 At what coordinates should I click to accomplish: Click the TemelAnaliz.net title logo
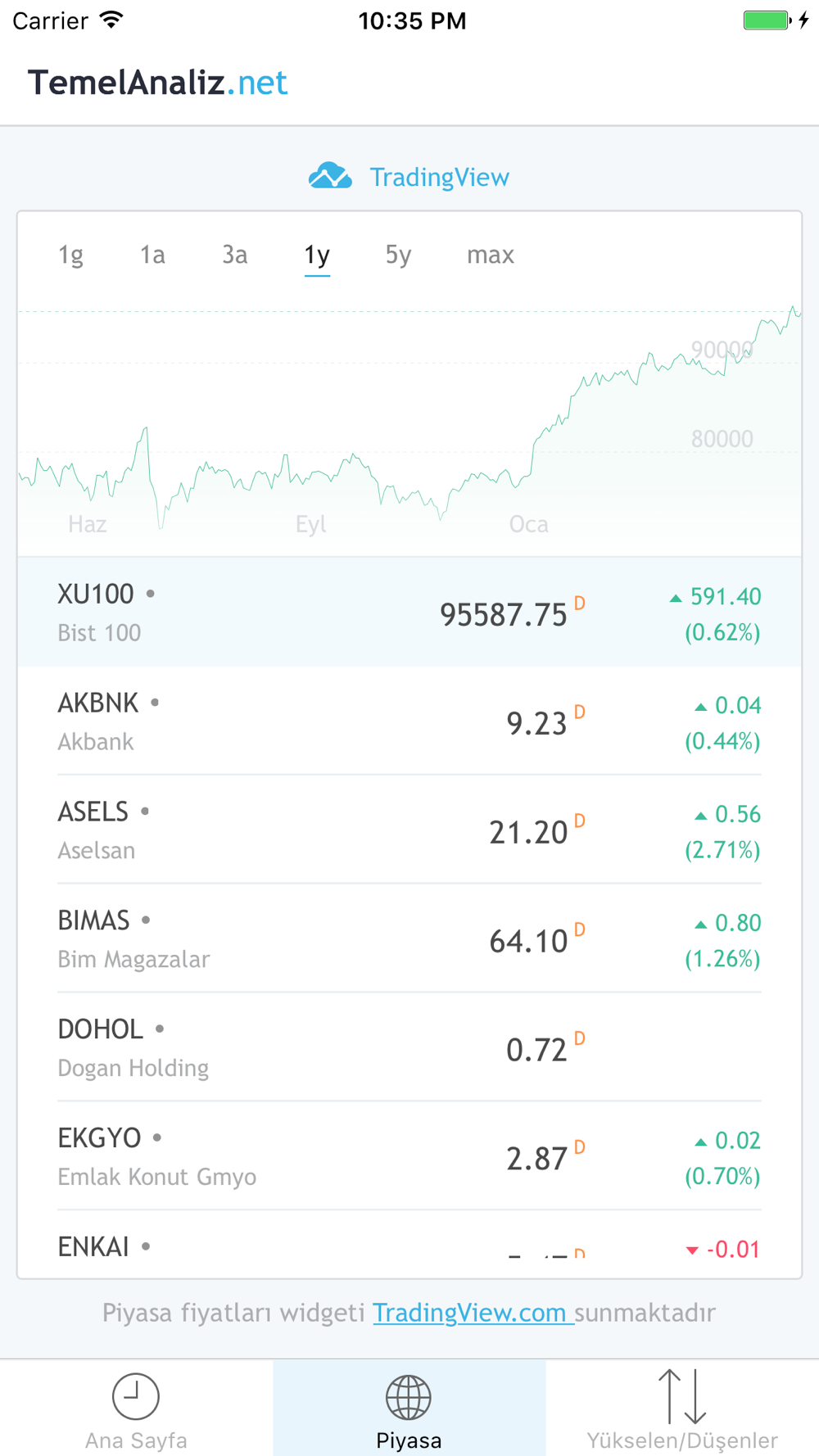point(157,83)
